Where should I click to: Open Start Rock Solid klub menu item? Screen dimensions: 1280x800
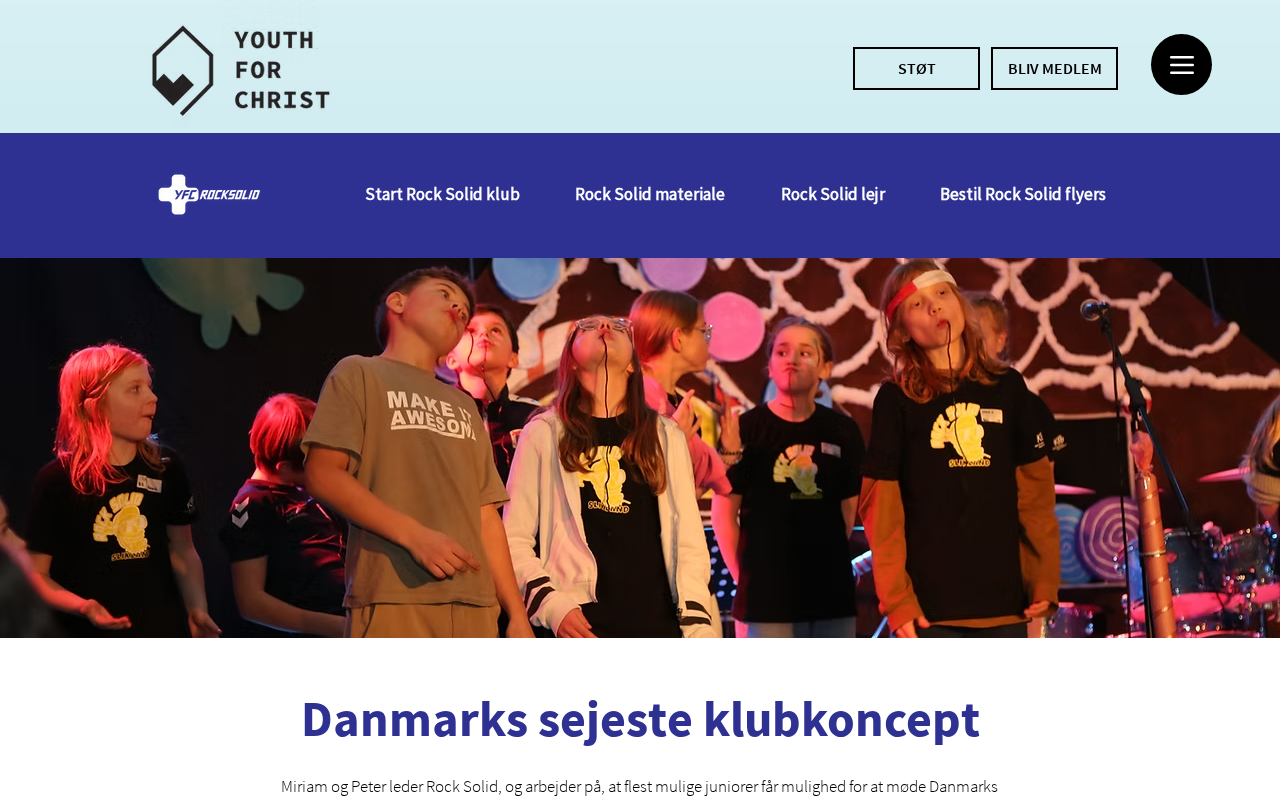click(x=442, y=194)
